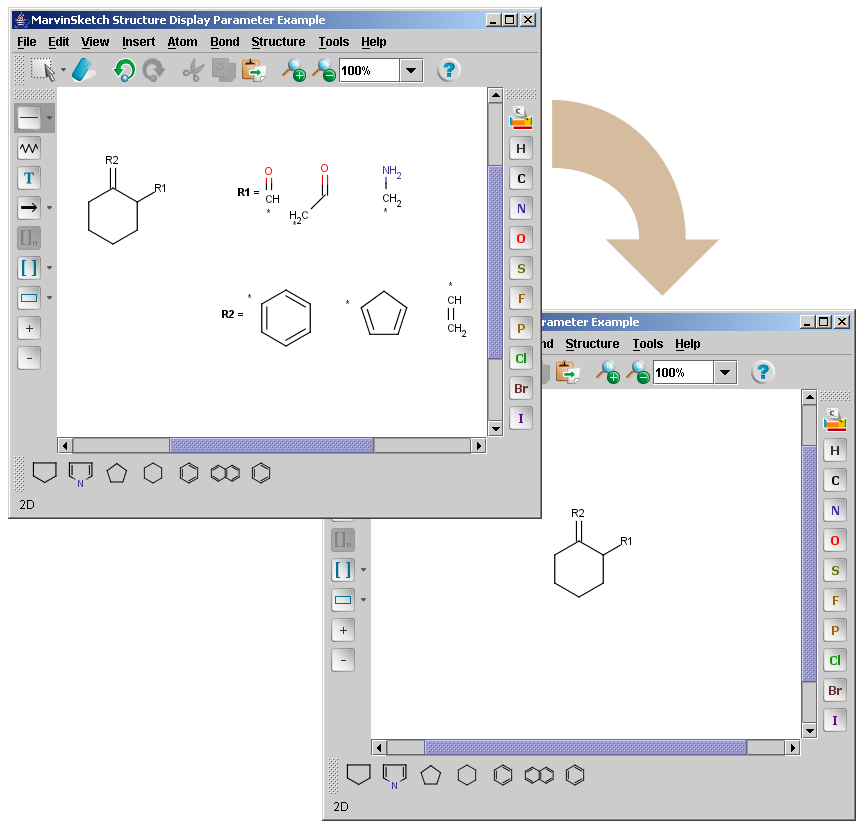The width and height of the screenshot is (864, 827).
Task: Select the chain drawing tool
Action: point(29,148)
